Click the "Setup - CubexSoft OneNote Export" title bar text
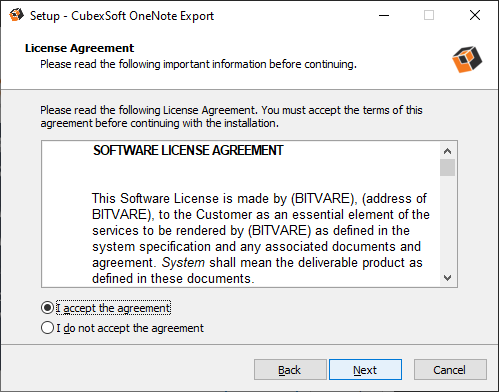The image size is (499, 392). [122, 16]
